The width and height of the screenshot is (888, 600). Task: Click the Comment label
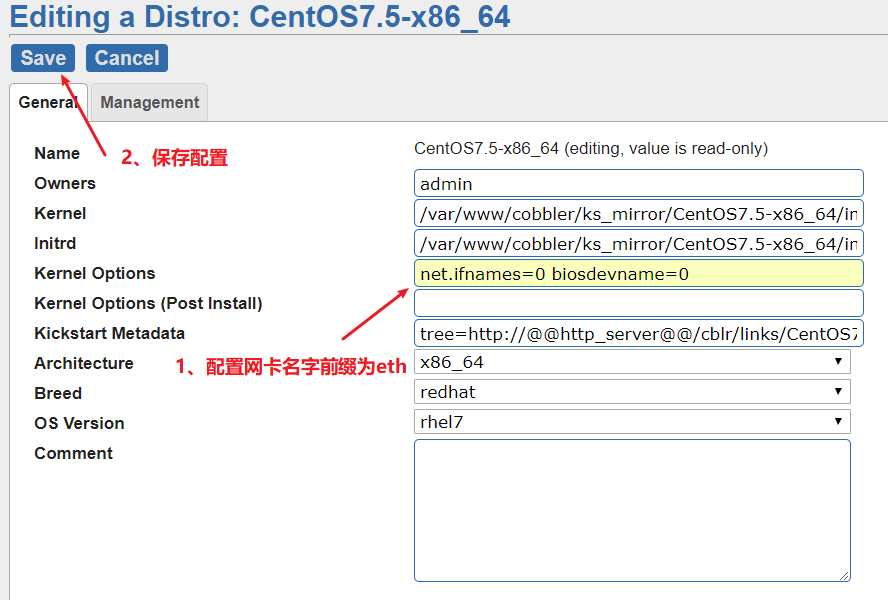tap(74, 454)
